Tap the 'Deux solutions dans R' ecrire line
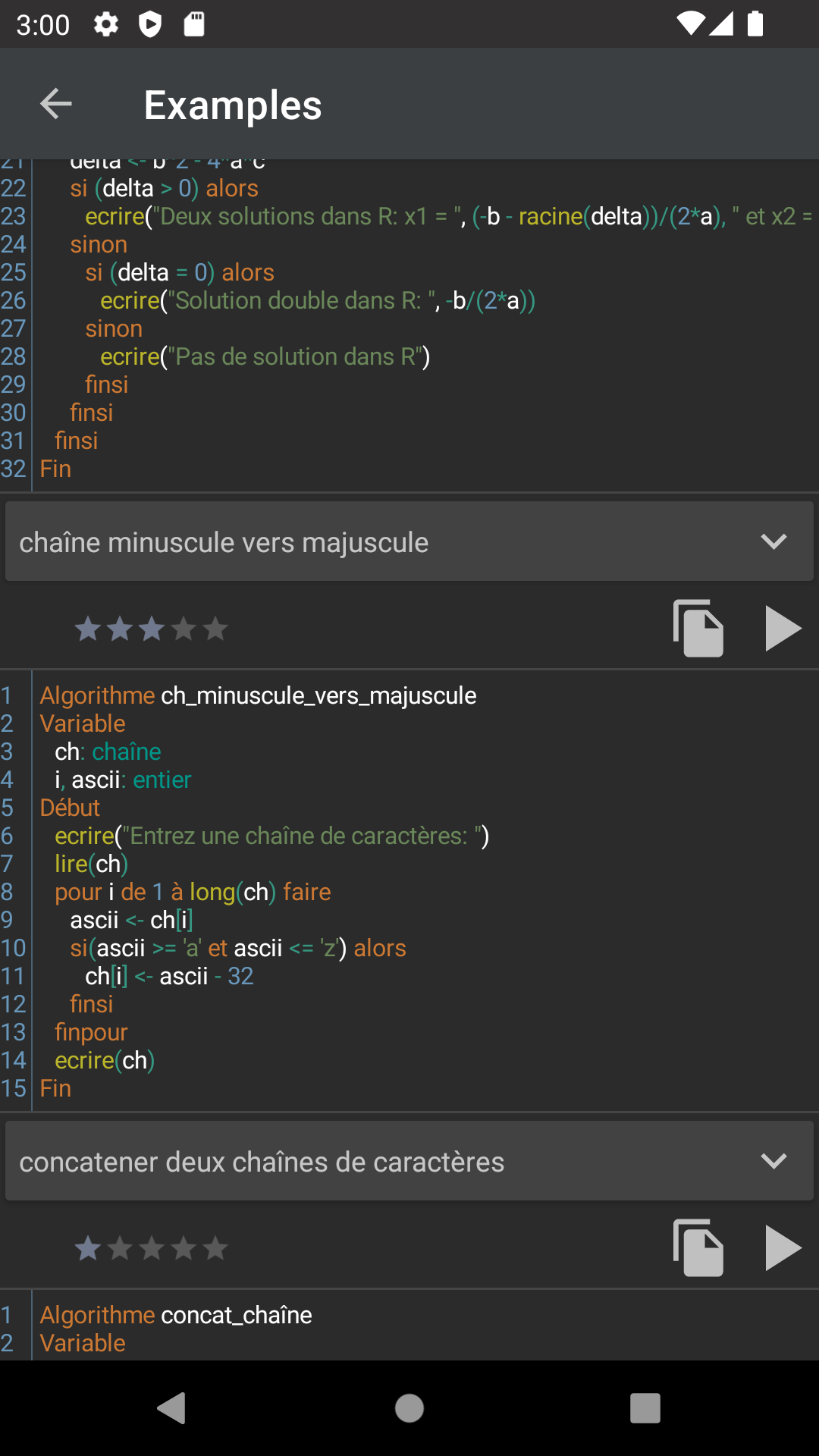Image resolution: width=819 pixels, height=1456 pixels. click(449, 216)
